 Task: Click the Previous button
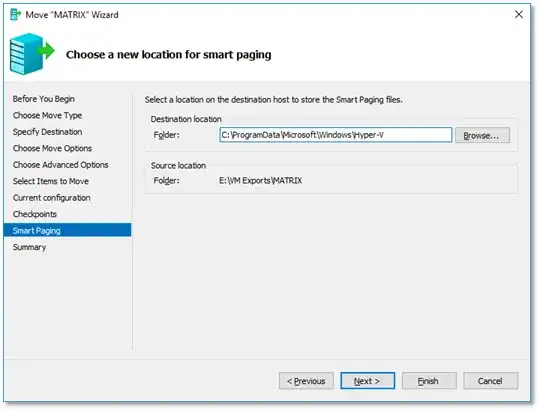pyautogui.click(x=306, y=381)
